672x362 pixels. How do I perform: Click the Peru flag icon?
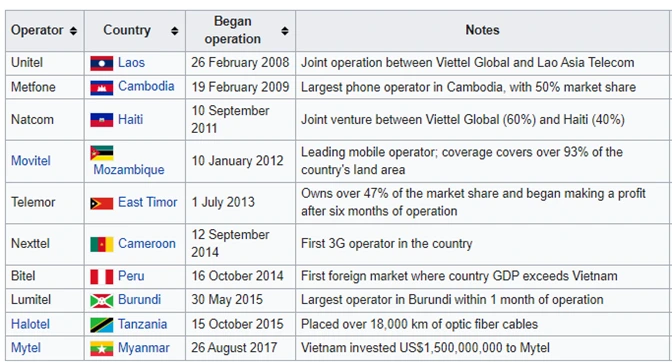(x=102, y=277)
